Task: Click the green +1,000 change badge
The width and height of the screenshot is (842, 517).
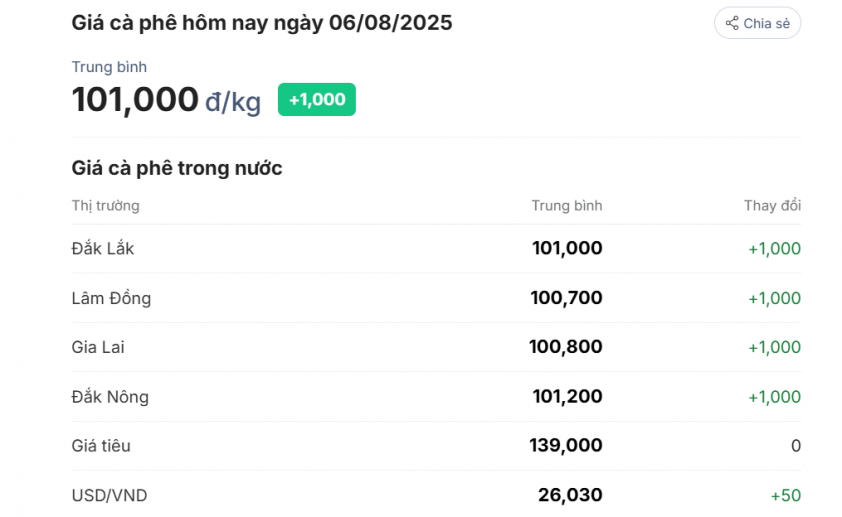Action: click(317, 99)
